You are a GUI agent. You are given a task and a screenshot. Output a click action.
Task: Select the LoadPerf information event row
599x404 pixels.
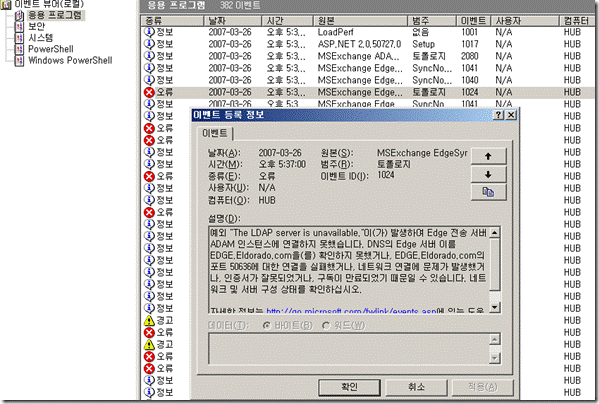click(367, 32)
